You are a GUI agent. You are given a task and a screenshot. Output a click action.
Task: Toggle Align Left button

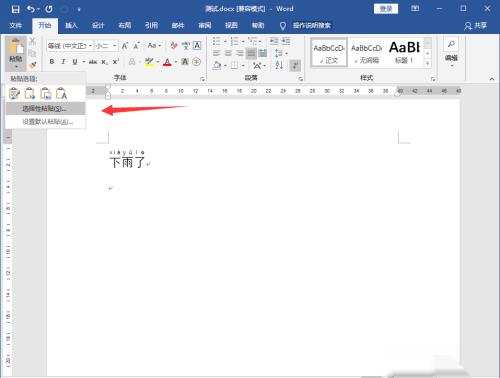click(x=217, y=53)
